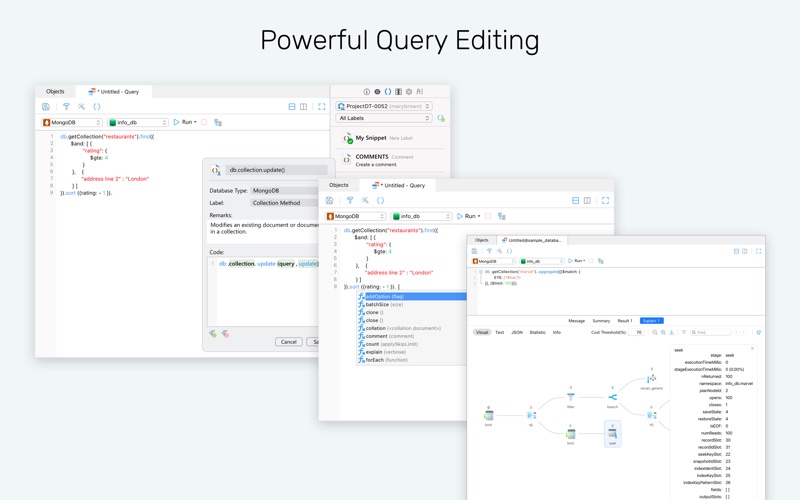Click Explain icon beside Run in middle window
Image resolution: width=800 pixels, height=500 pixels.
tap(502, 216)
